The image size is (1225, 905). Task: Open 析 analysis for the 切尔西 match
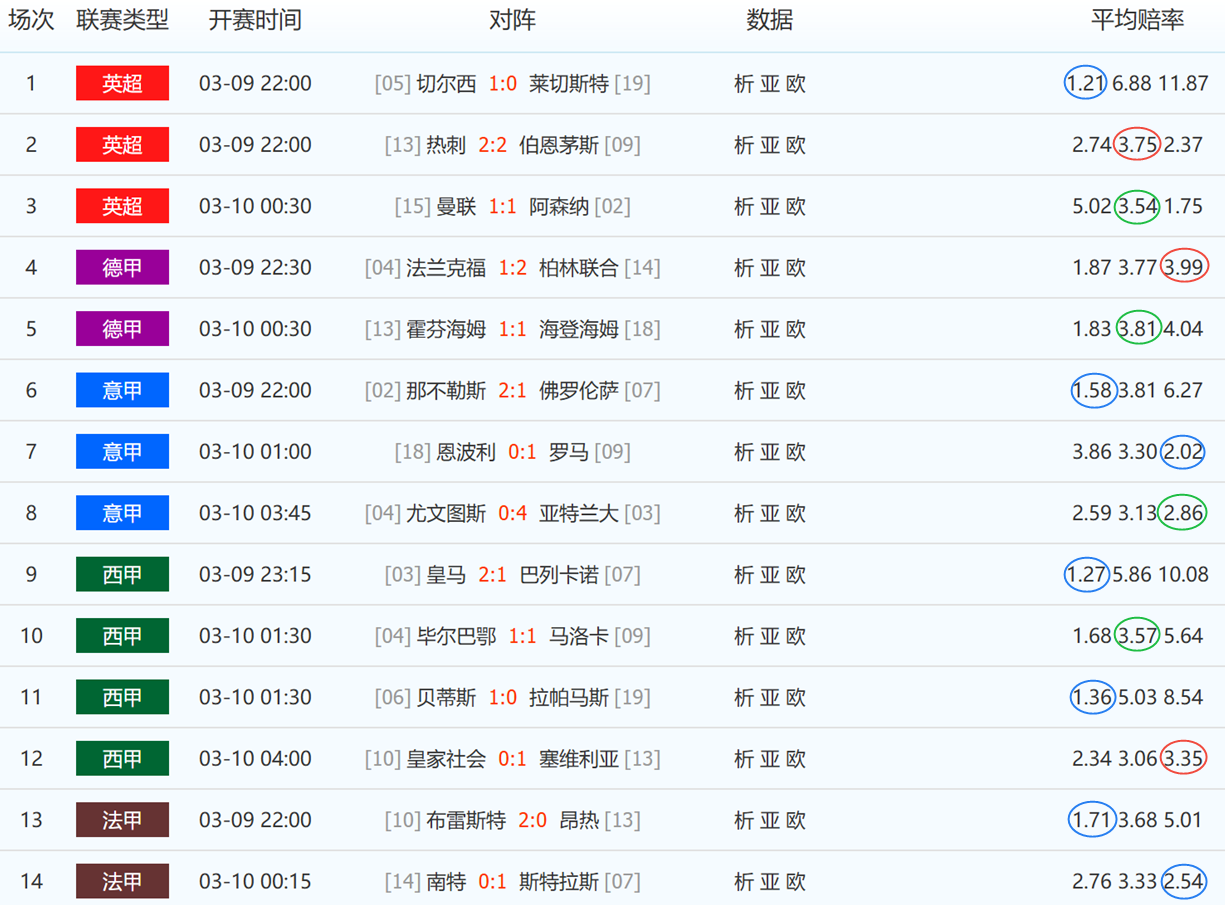coord(743,84)
